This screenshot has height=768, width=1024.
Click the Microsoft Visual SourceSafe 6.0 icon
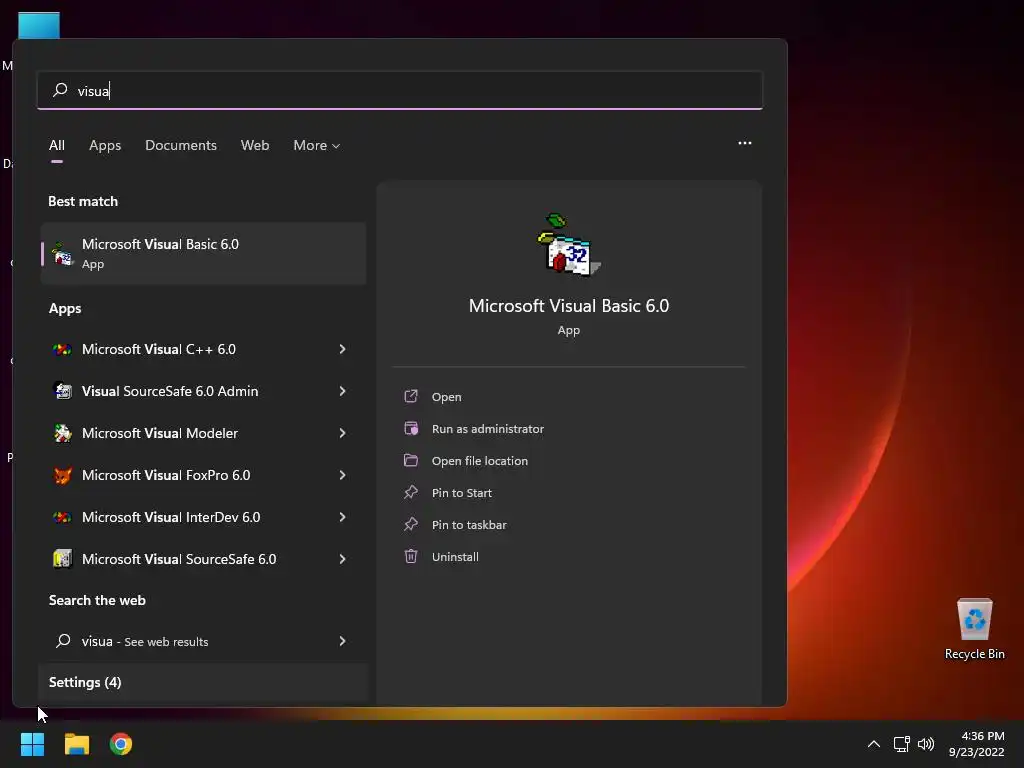[x=62, y=559]
